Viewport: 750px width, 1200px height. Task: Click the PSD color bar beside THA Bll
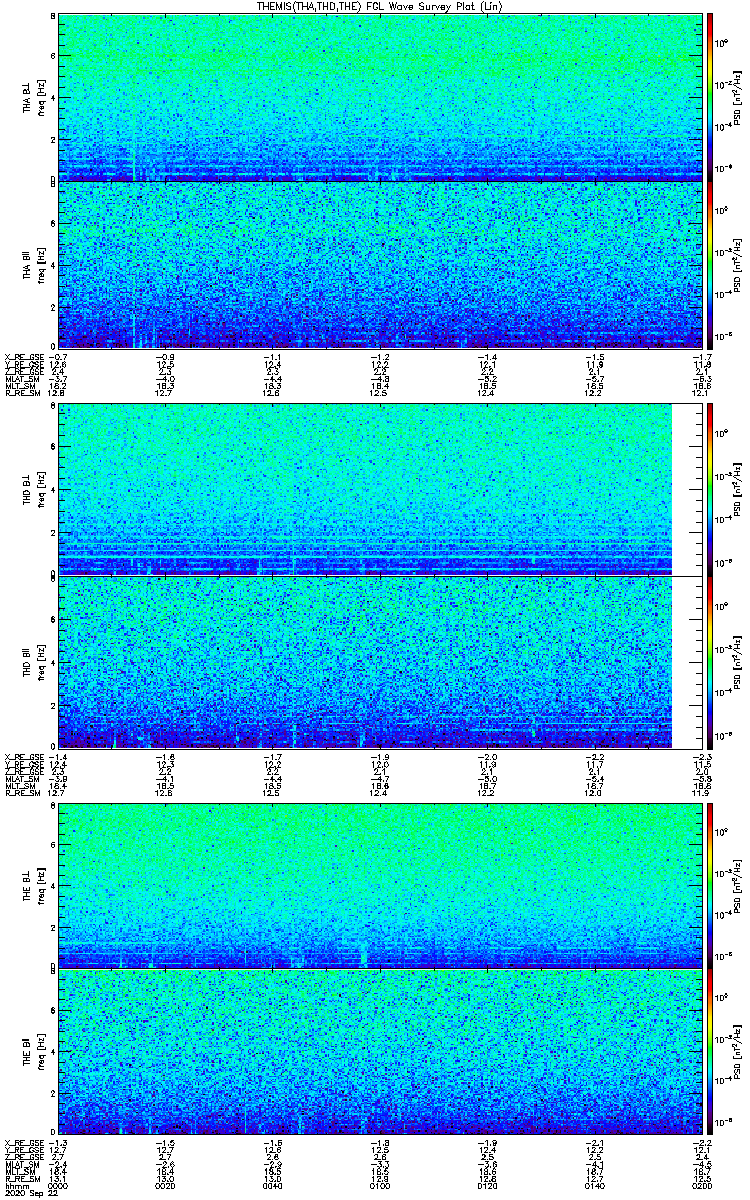tap(711, 265)
